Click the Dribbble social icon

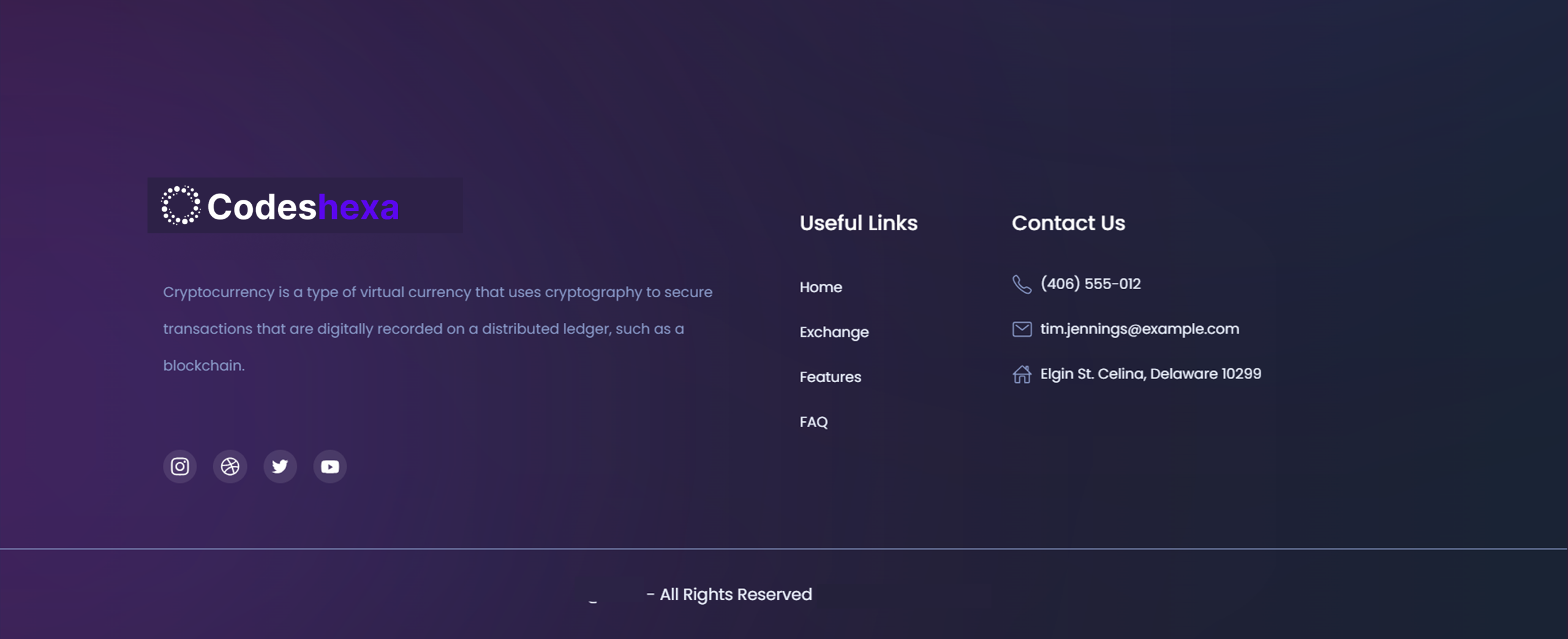230,467
